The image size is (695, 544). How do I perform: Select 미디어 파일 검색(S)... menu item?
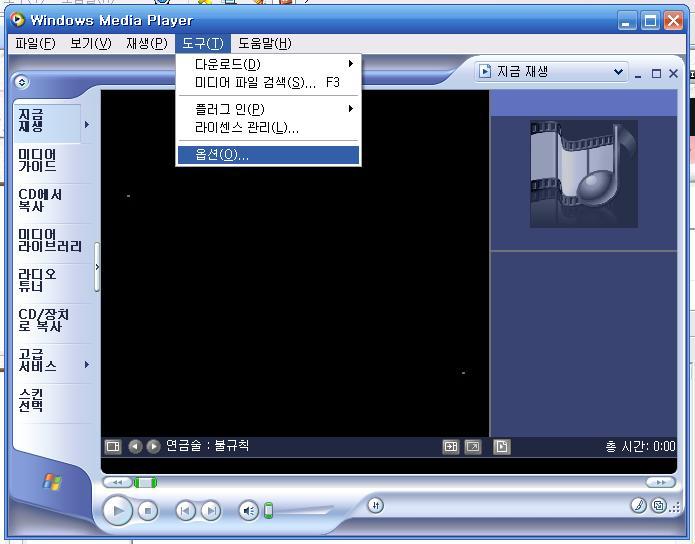[x=269, y=82]
